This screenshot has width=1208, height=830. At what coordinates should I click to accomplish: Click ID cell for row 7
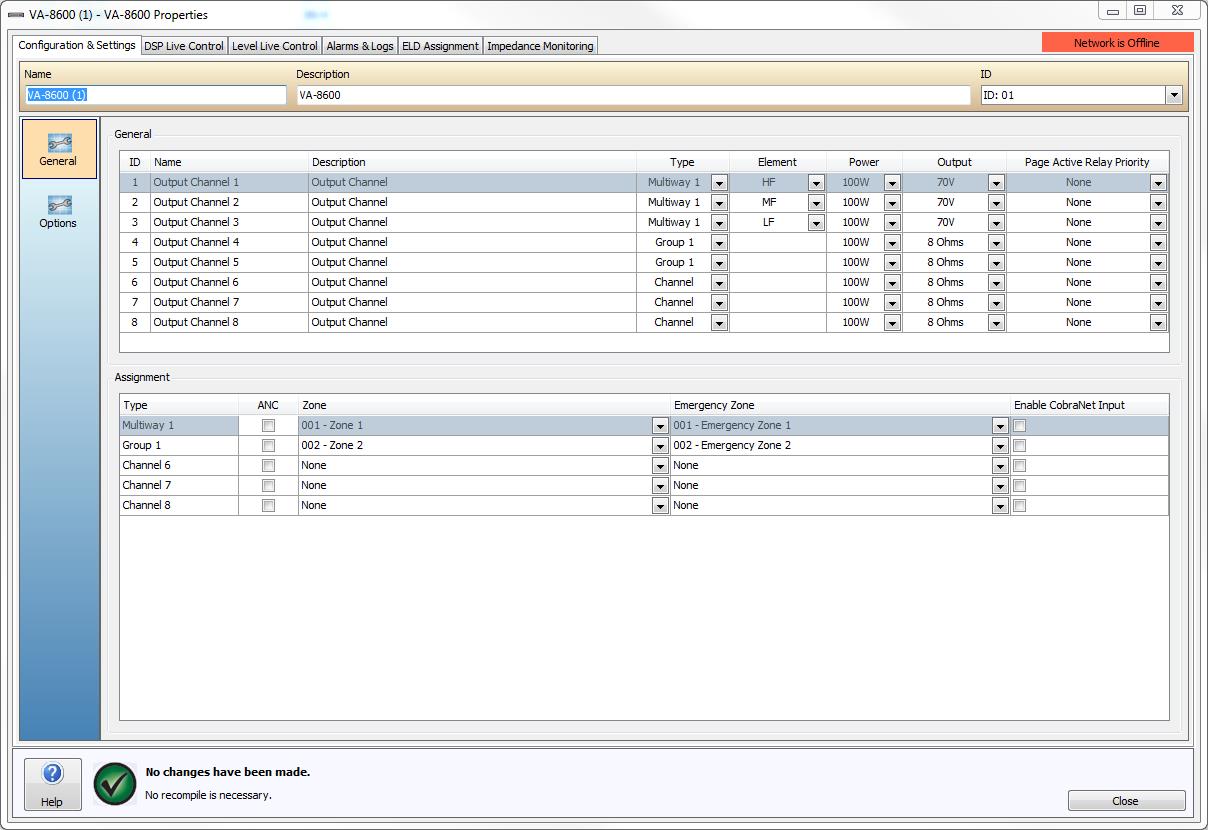pyautogui.click(x=135, y=303)
